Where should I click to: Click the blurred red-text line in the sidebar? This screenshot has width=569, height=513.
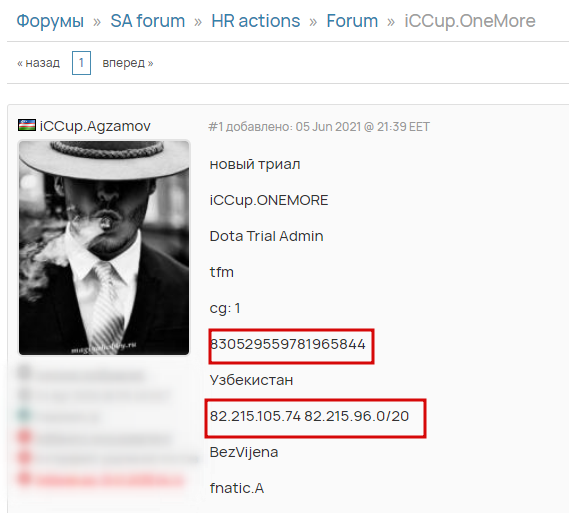click(110, 480)
